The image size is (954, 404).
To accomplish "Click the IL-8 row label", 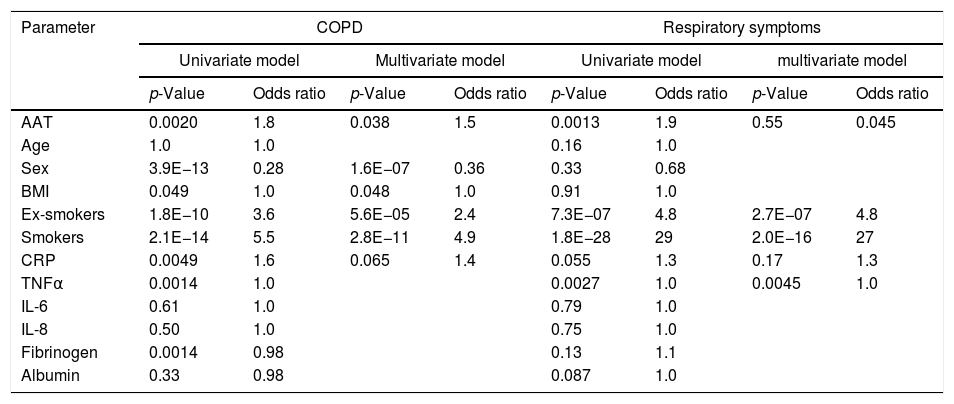I will point(35,329).
